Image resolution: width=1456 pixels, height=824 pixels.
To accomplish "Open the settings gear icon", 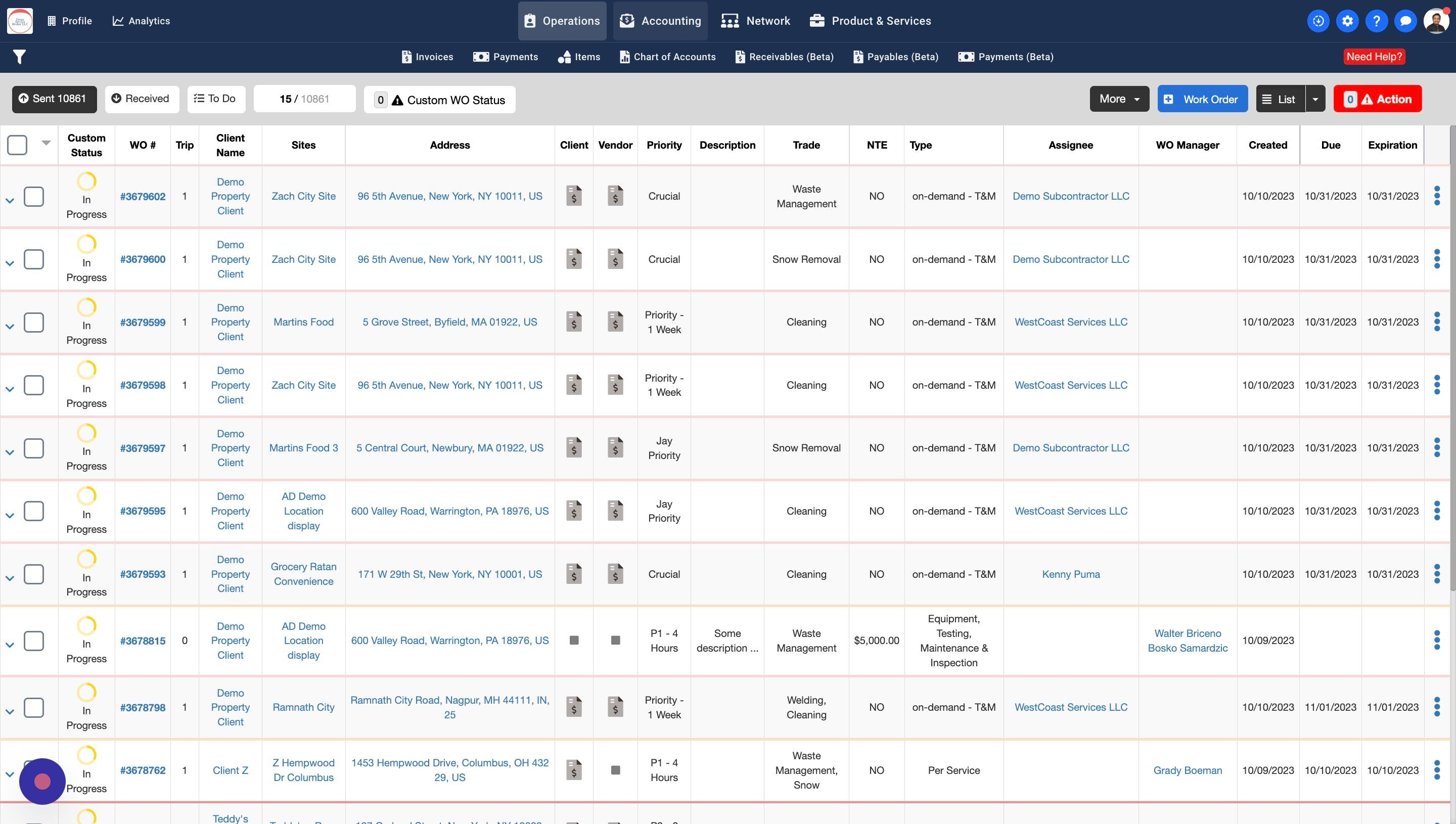I will pyautogui.click(x=1347, y=21).
